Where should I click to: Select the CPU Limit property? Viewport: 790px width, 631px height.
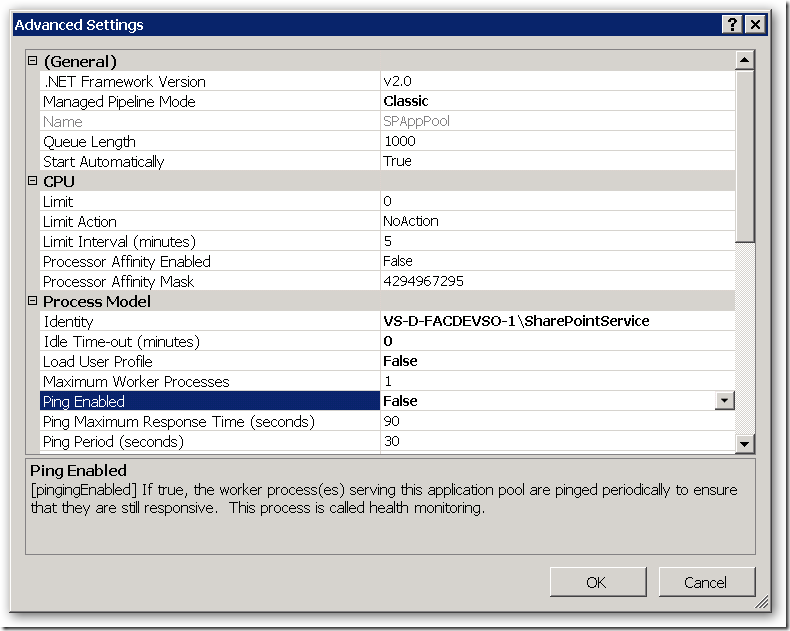click(210, 201)
